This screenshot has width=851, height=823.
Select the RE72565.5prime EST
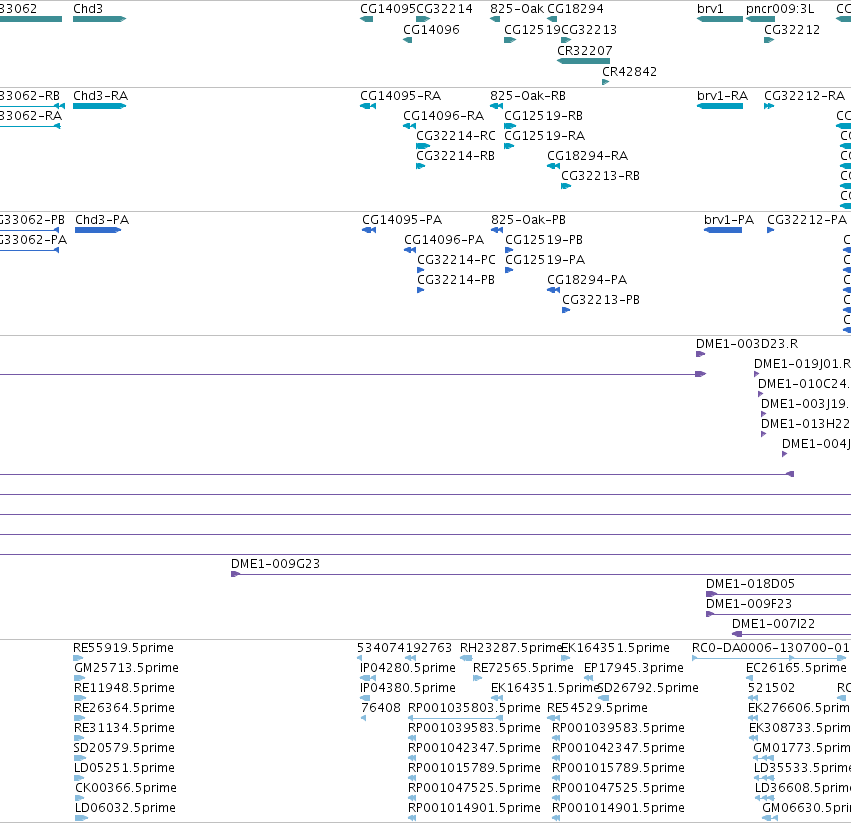click(x=478, y=679)
